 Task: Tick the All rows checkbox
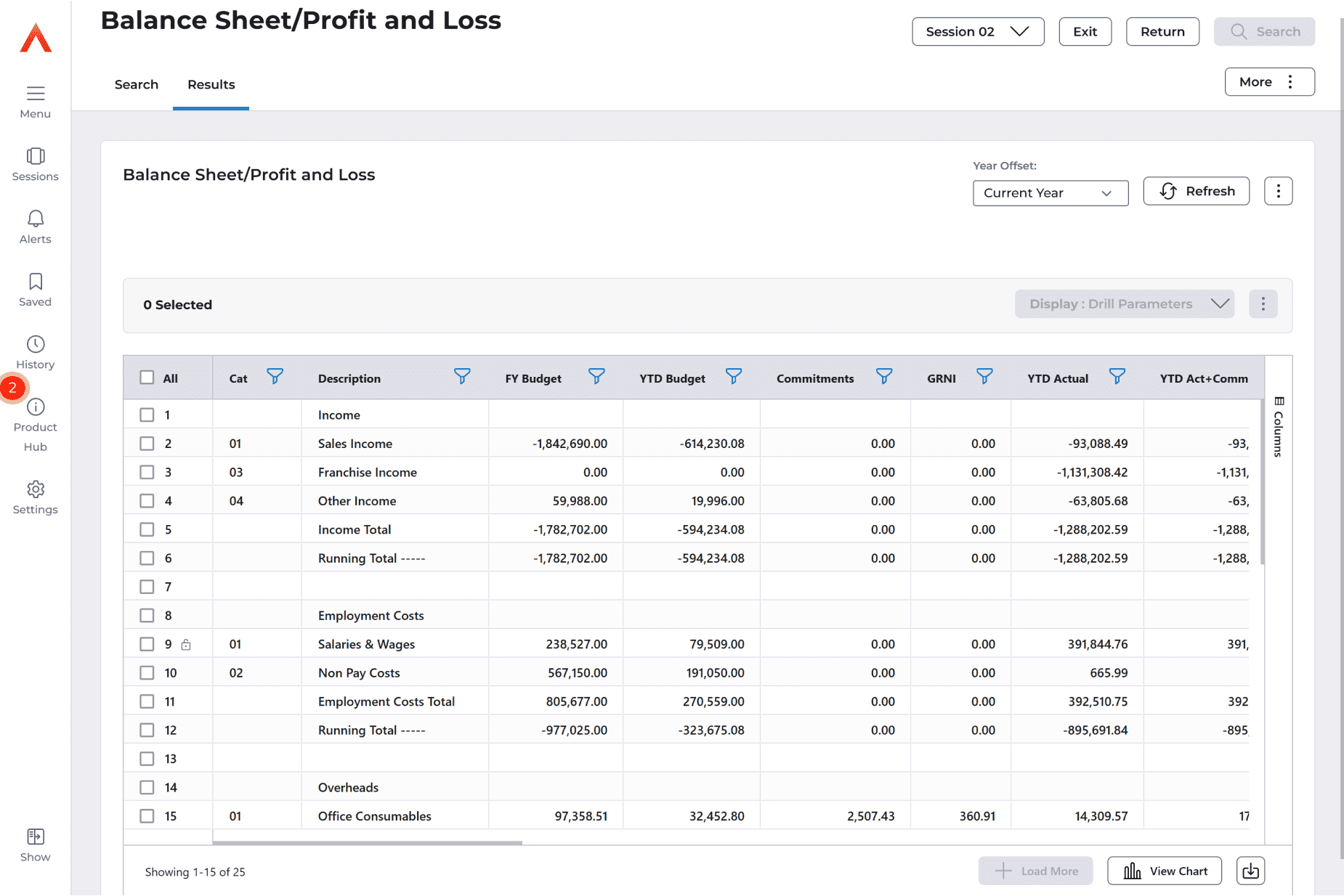(147, 378)
